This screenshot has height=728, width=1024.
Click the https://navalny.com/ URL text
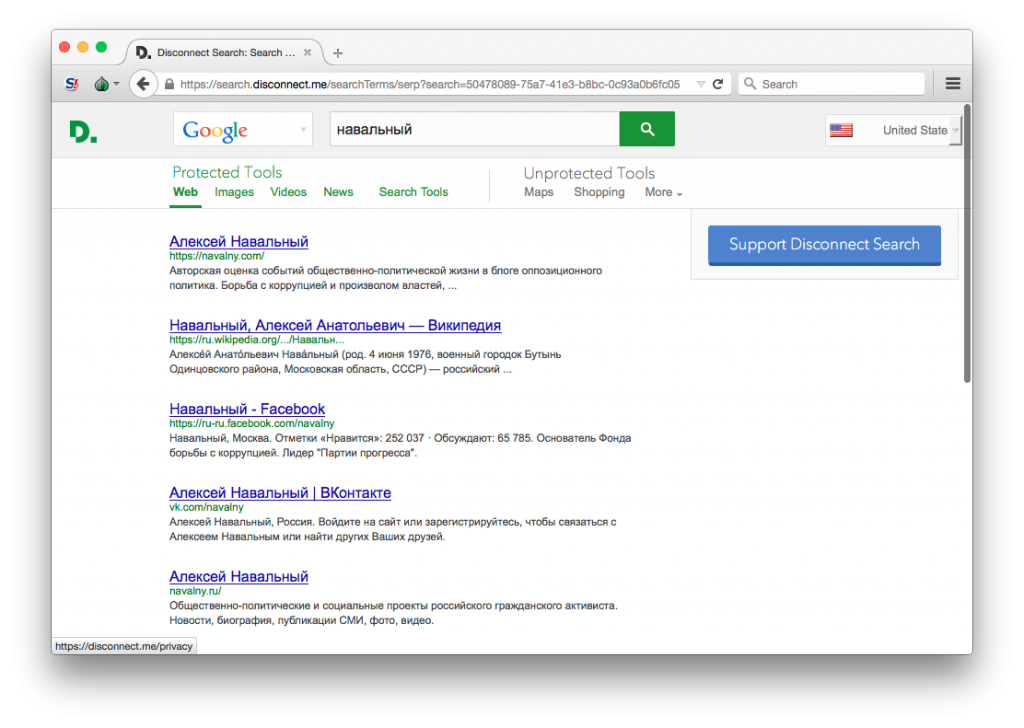point(217,256)
